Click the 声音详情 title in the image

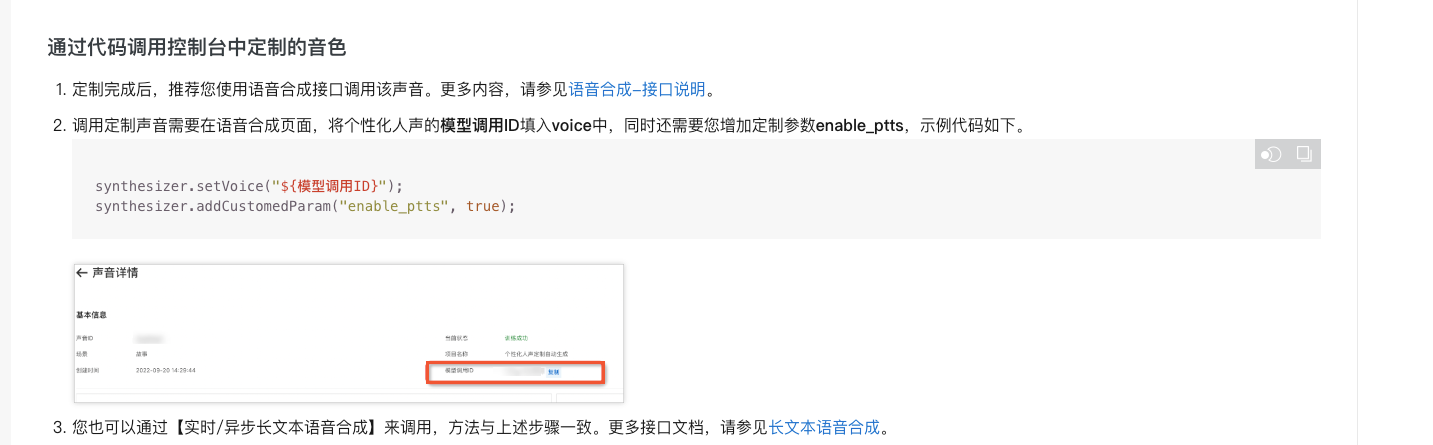[115, 272]
